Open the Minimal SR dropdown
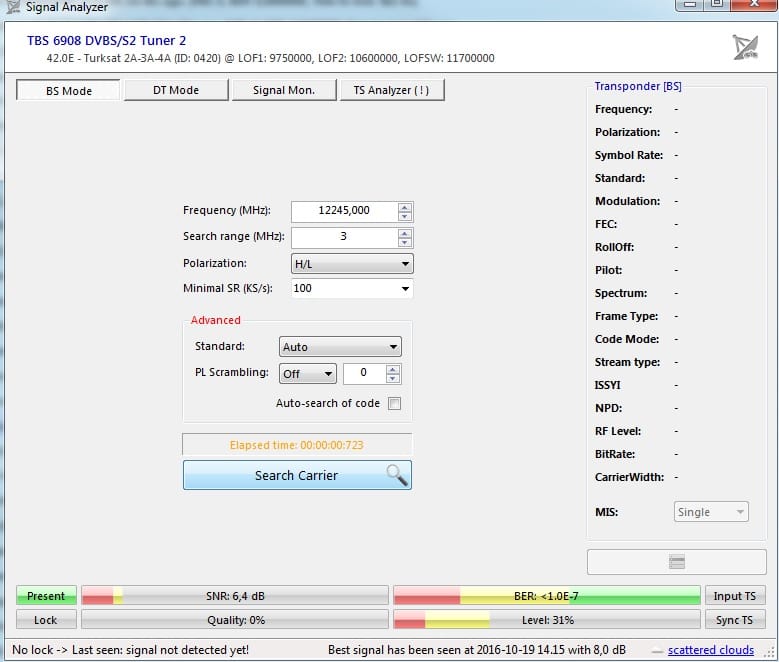Screen dimensions: 779x662 (352, 288)
